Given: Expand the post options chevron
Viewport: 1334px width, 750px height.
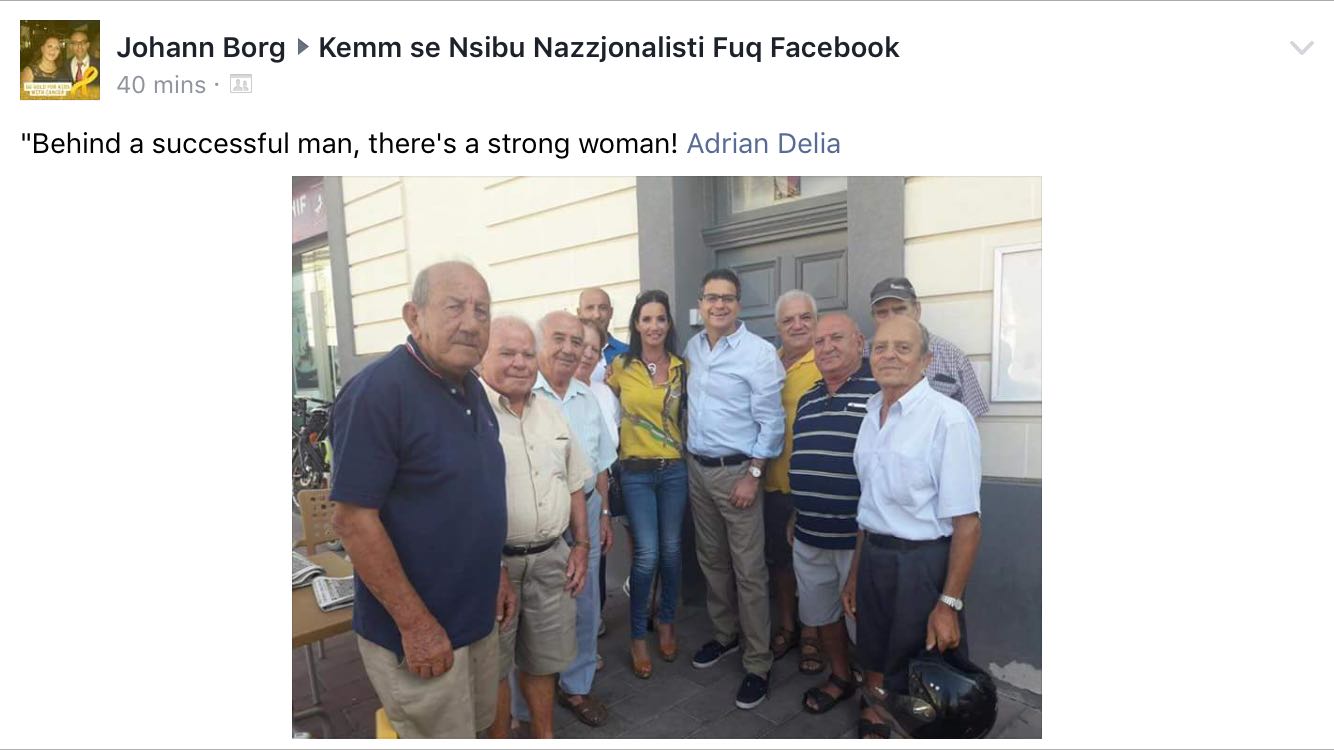Looking at the screenshot, I should click(1301, 48).
